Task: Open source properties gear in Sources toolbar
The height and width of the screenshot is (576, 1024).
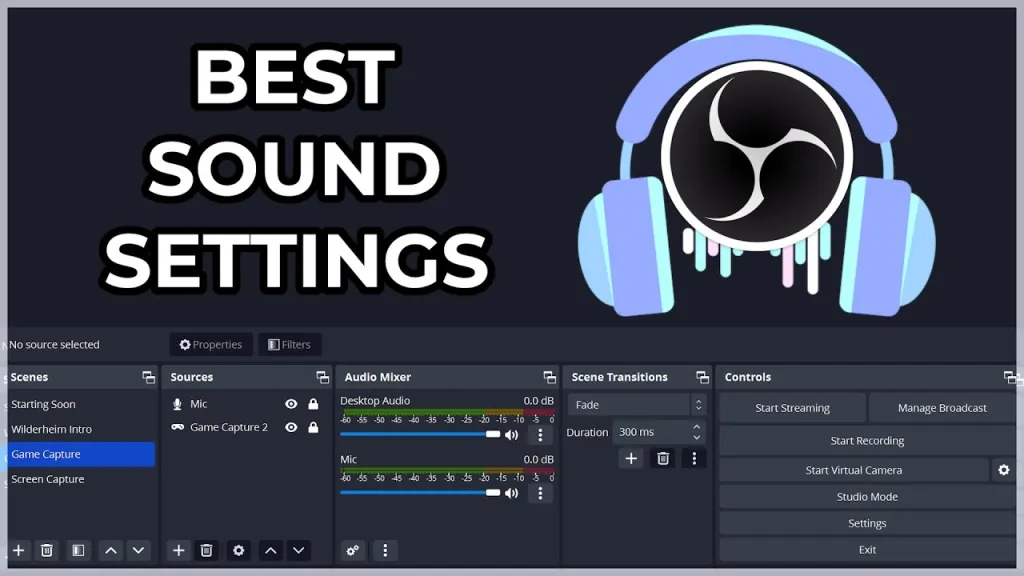Action: click(x=238, y=551)
